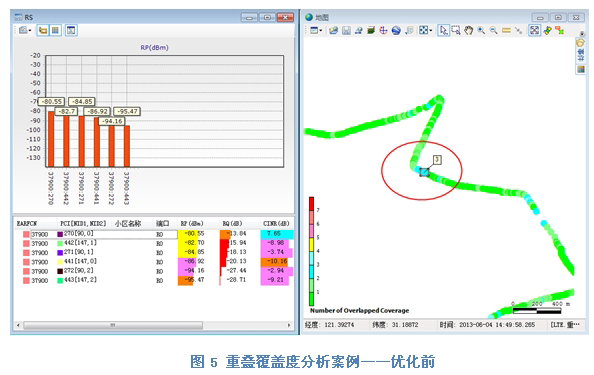This screenshot has height=375, width=594.
Task: Click the time 2013-06-04 status field
Action: point(488,325)
